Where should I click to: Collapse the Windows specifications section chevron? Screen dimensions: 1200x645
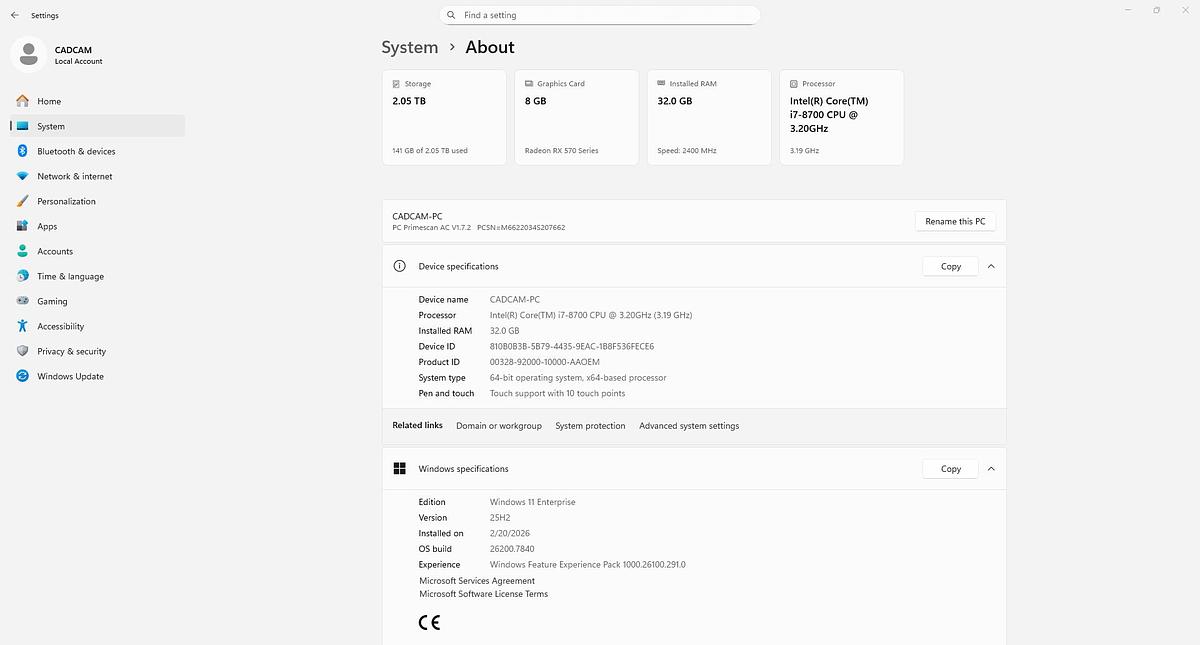click(x=991, y=468)
